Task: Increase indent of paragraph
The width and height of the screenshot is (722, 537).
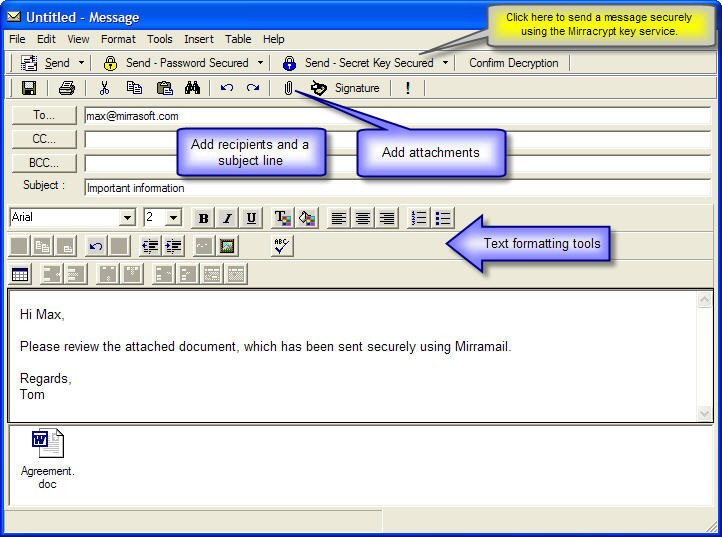Action: click(x=173, y=246)
